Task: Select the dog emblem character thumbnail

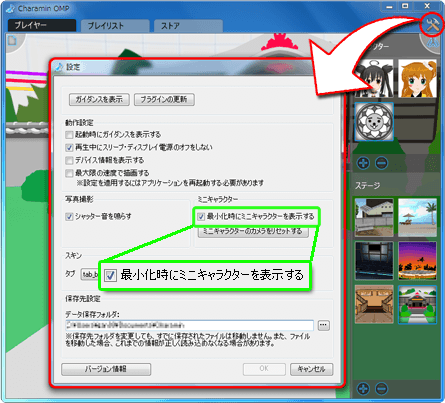Action: coord(374,122)
